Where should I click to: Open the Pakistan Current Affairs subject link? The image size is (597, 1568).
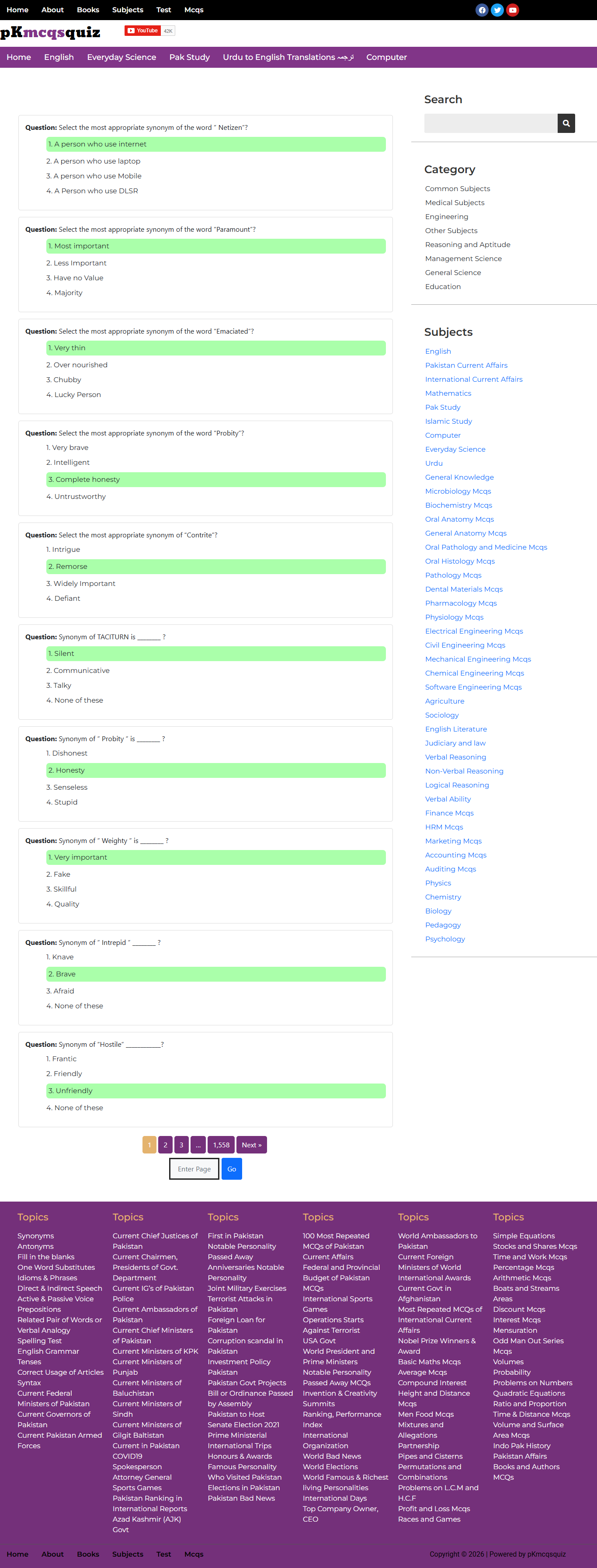point(466,365)
